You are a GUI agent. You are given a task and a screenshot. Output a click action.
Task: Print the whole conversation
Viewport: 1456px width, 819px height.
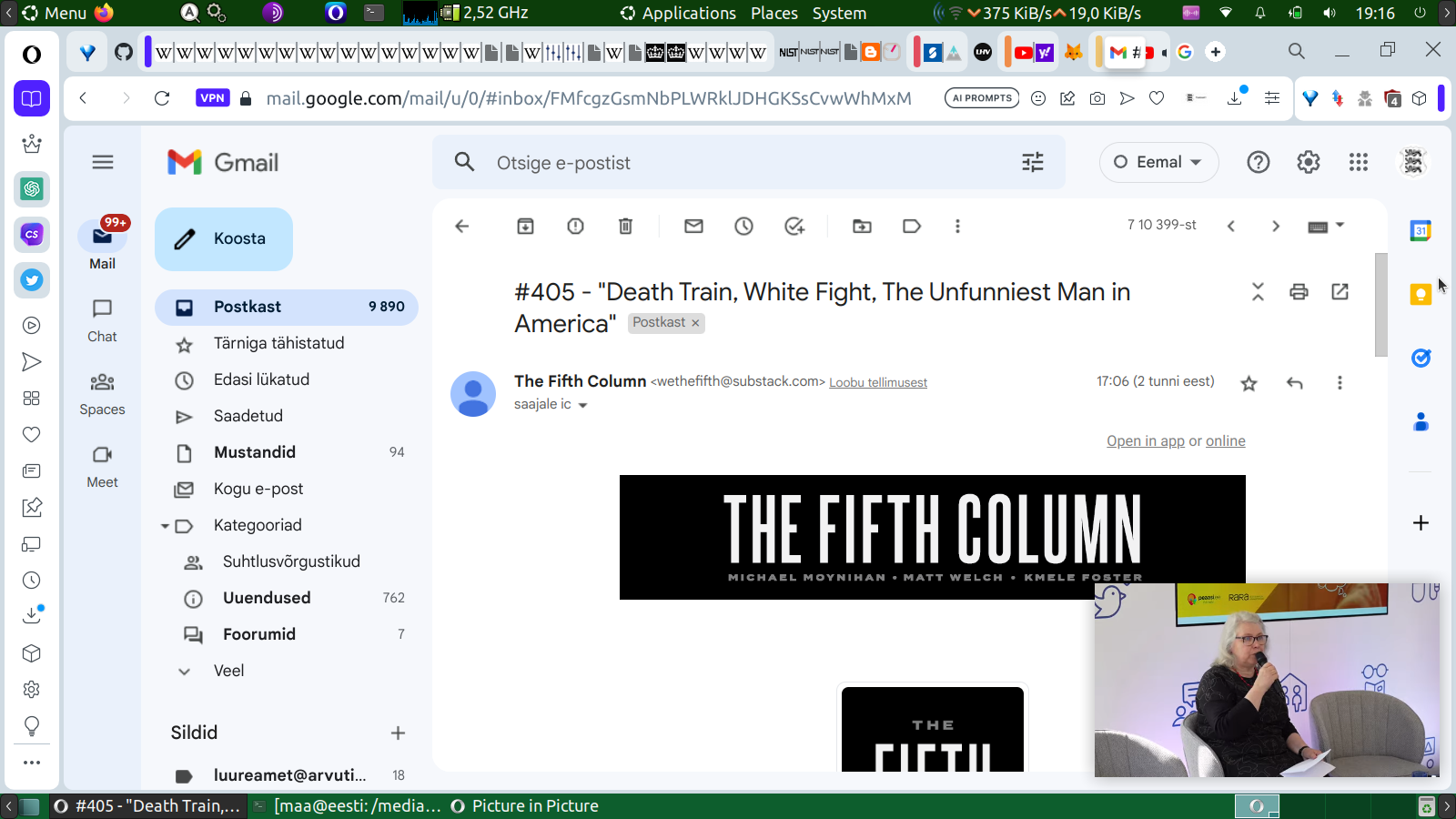point(1299,292)
